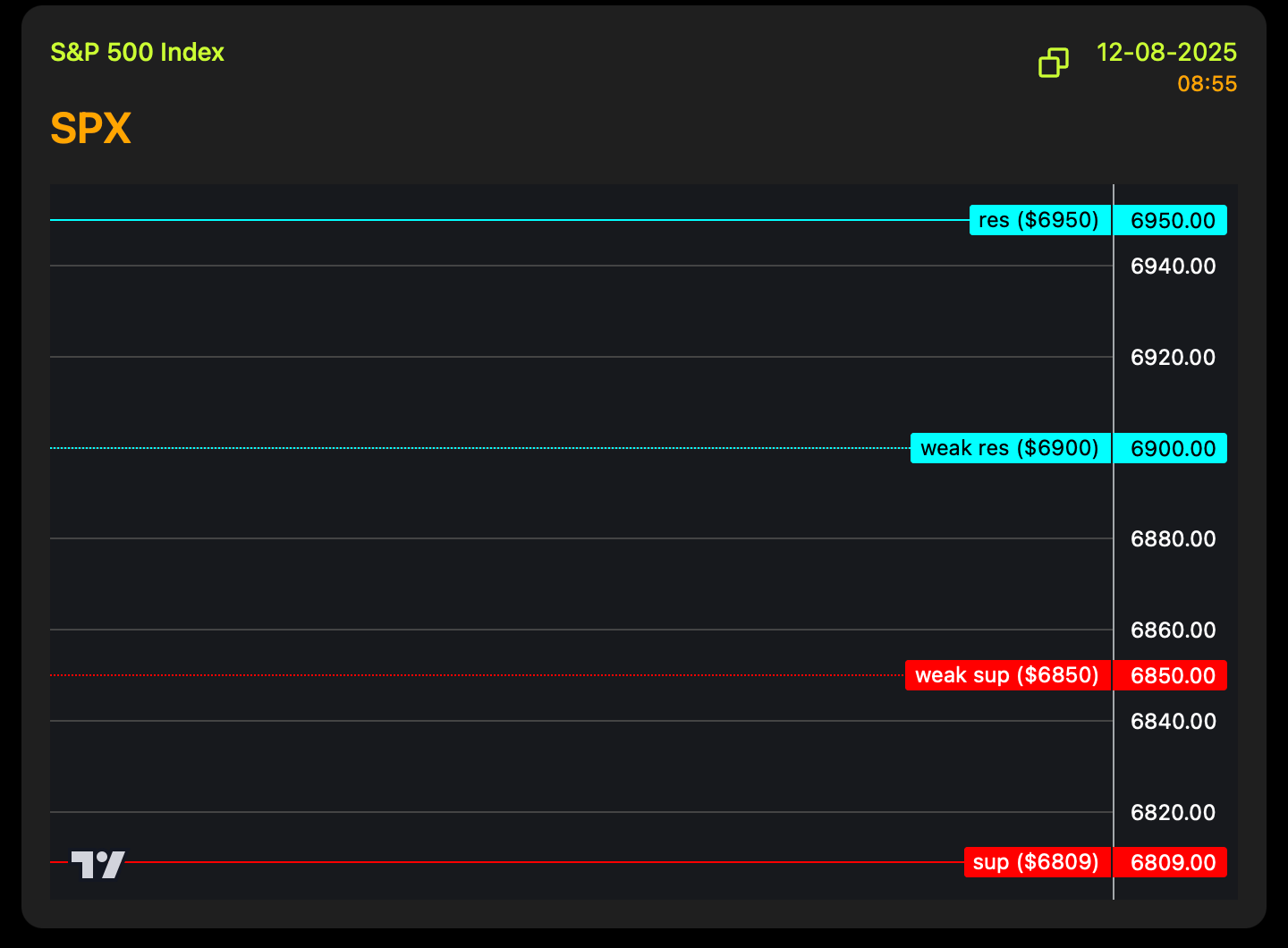Click the 6920.00 price axis label

click(1173, 357)
